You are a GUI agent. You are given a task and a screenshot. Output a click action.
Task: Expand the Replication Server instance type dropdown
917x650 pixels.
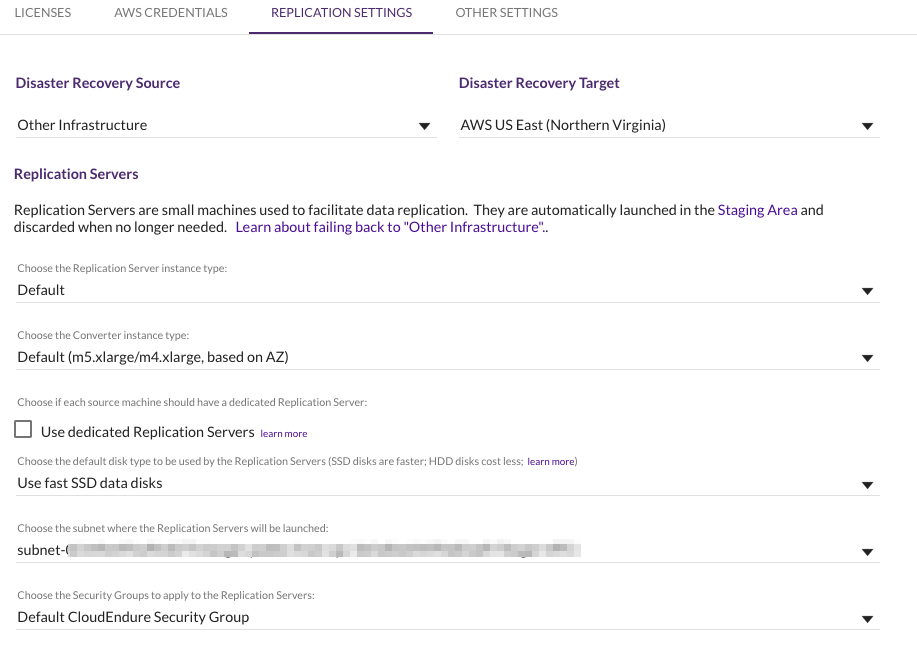coord(447,290)
